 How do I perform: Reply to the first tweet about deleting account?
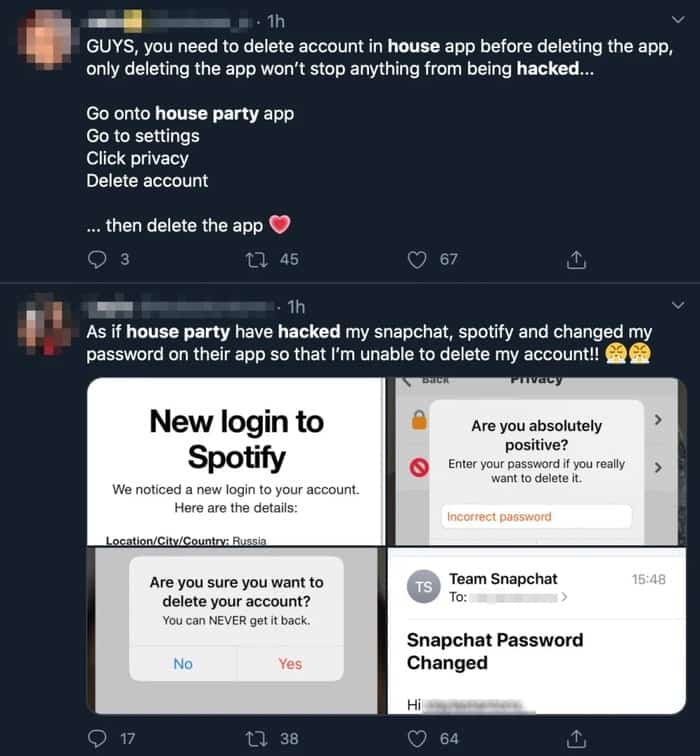pos(97,260)
